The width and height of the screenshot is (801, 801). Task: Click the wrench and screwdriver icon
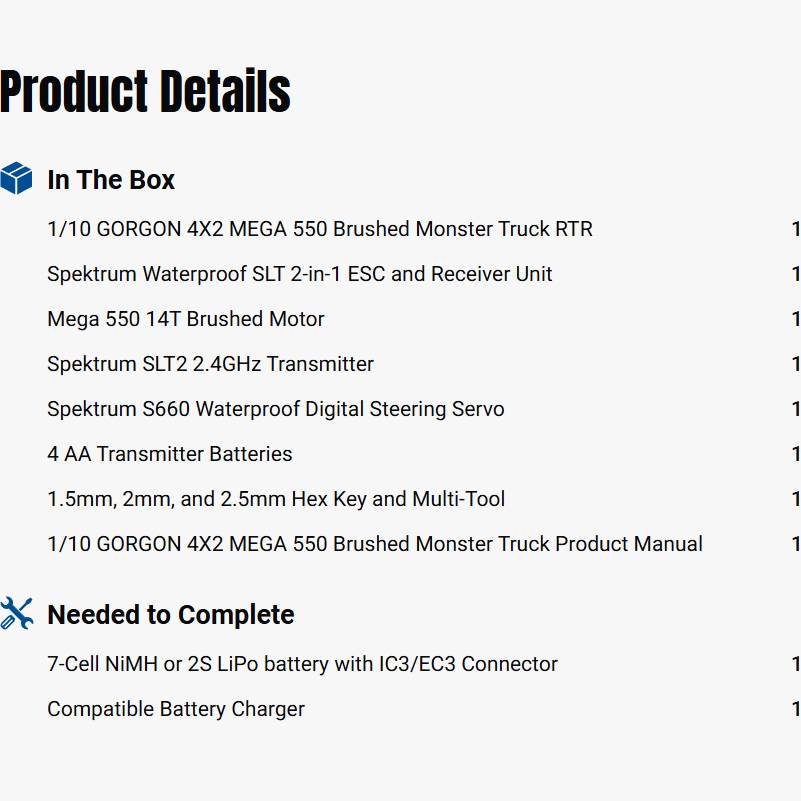[17, 614]
